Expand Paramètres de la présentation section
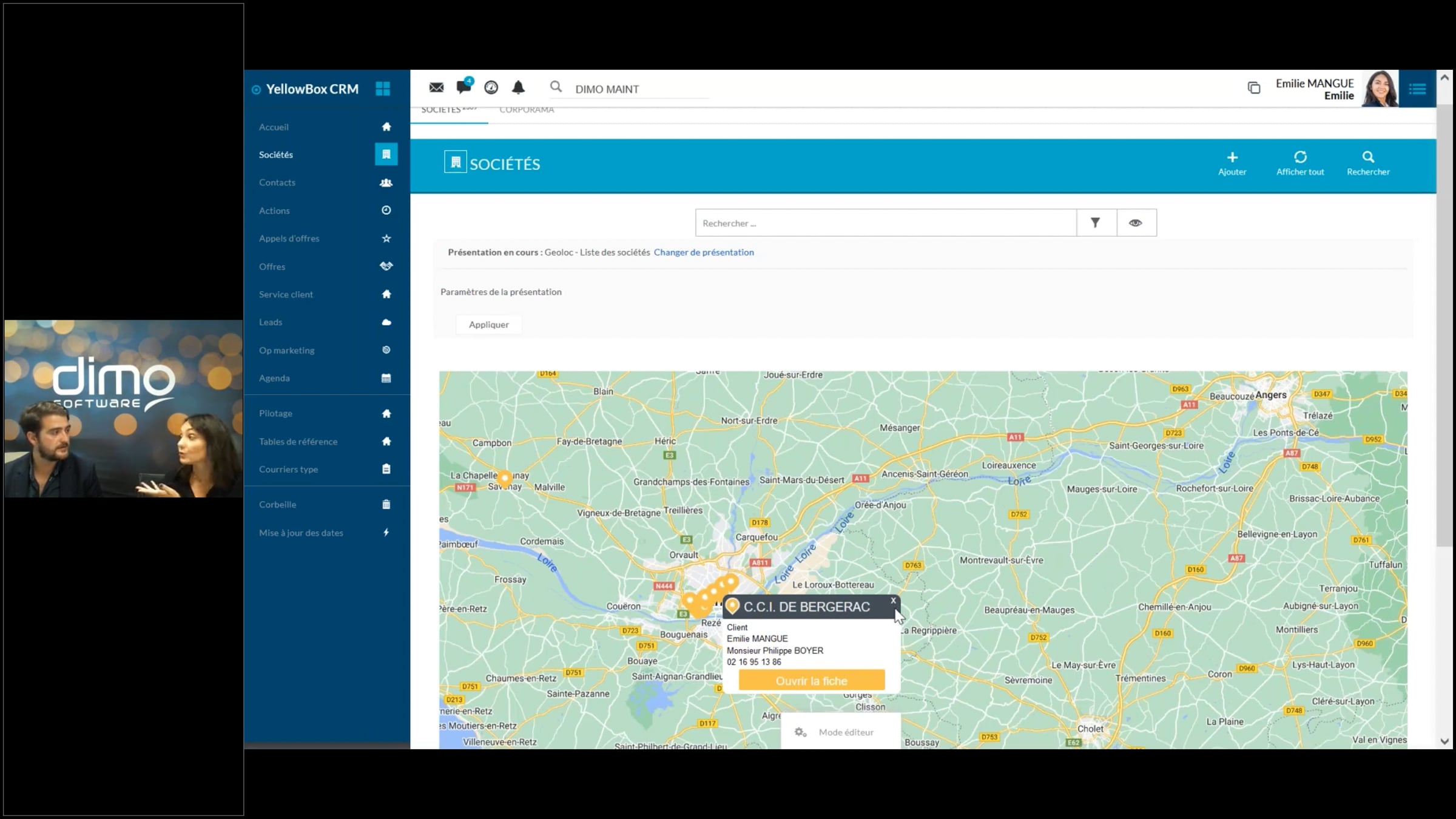 tap(501, 292)
